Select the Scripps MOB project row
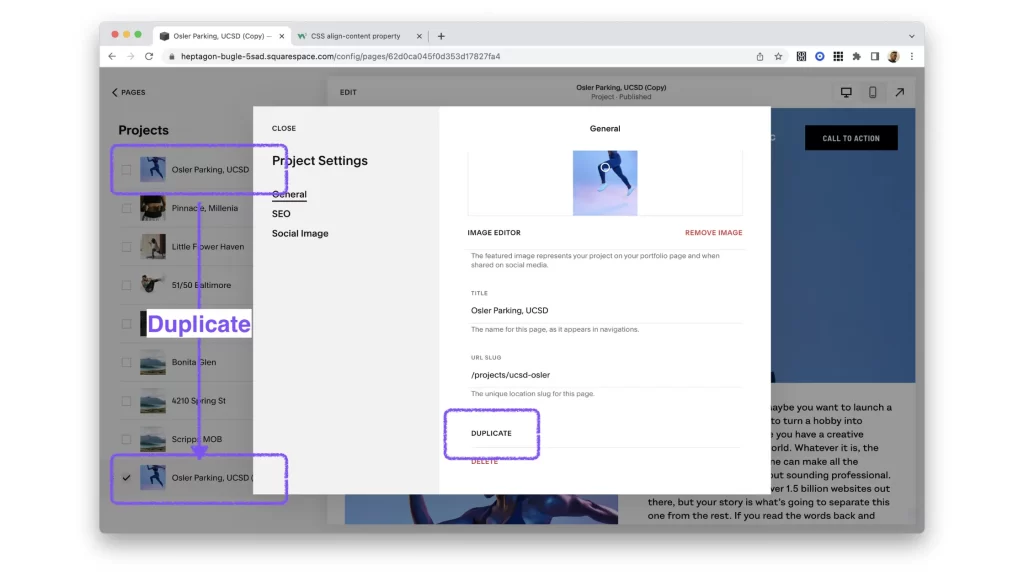 (185, 440)
